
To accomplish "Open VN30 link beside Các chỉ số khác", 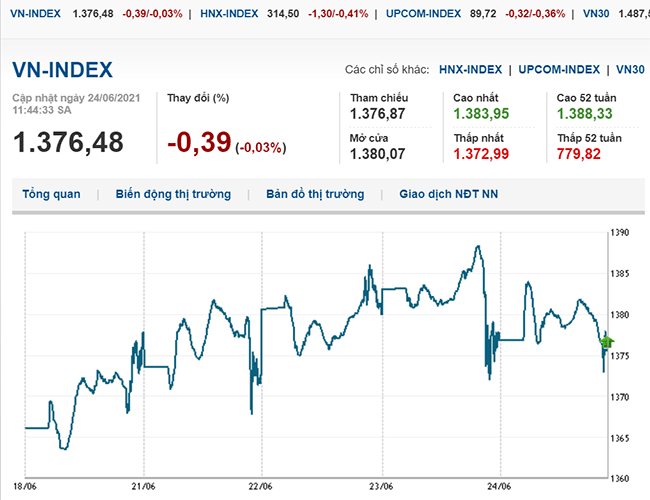I will (x=630, y=70).
